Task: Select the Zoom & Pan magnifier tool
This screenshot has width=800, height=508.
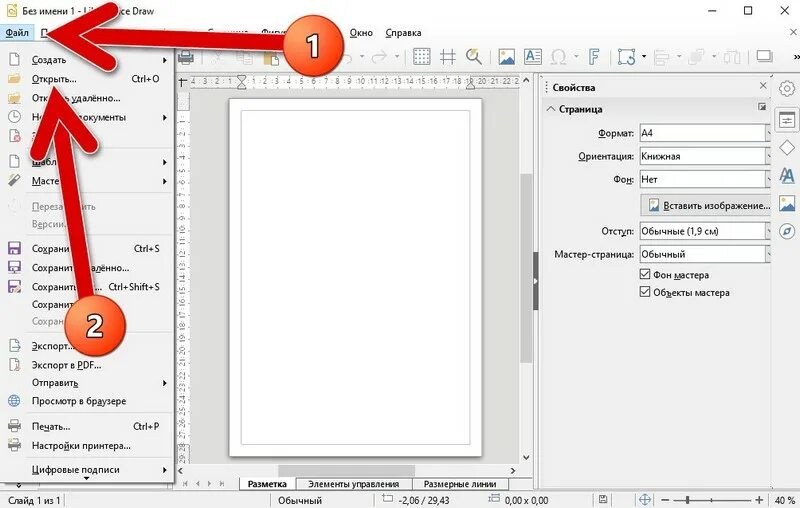Action: (x=474, y=57)
